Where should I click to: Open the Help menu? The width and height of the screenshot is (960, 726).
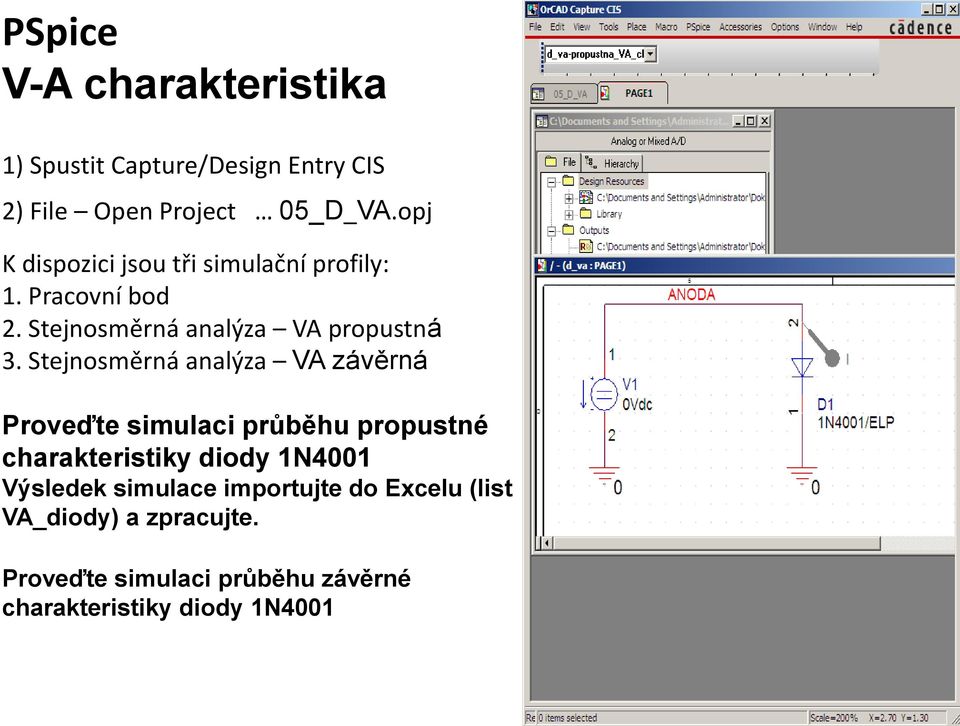tap(854, 27)
